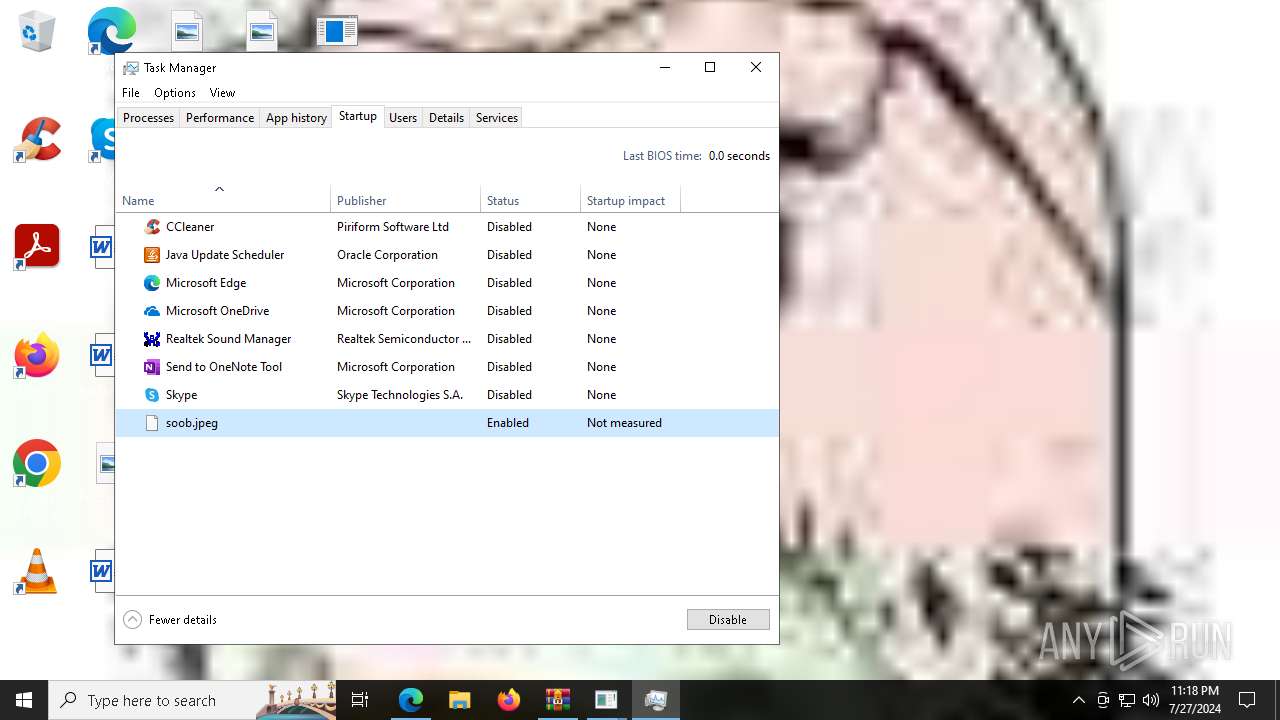
Task: Click the taskbar search box
Action: 193,700
